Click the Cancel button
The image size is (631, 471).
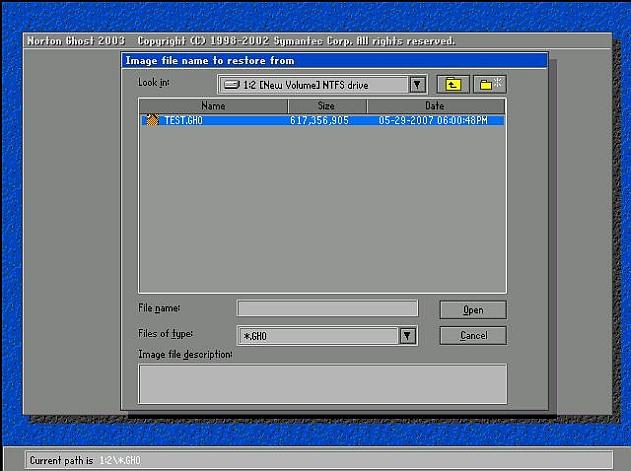(x=473, y=335)
